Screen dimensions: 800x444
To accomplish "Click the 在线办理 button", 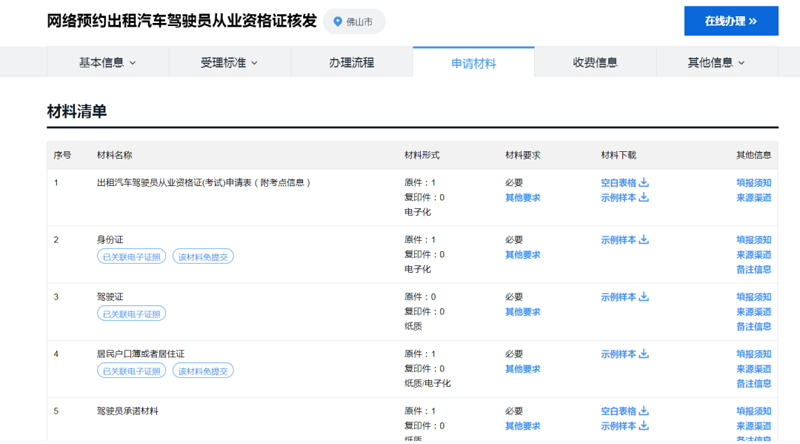I will (731, 21).
